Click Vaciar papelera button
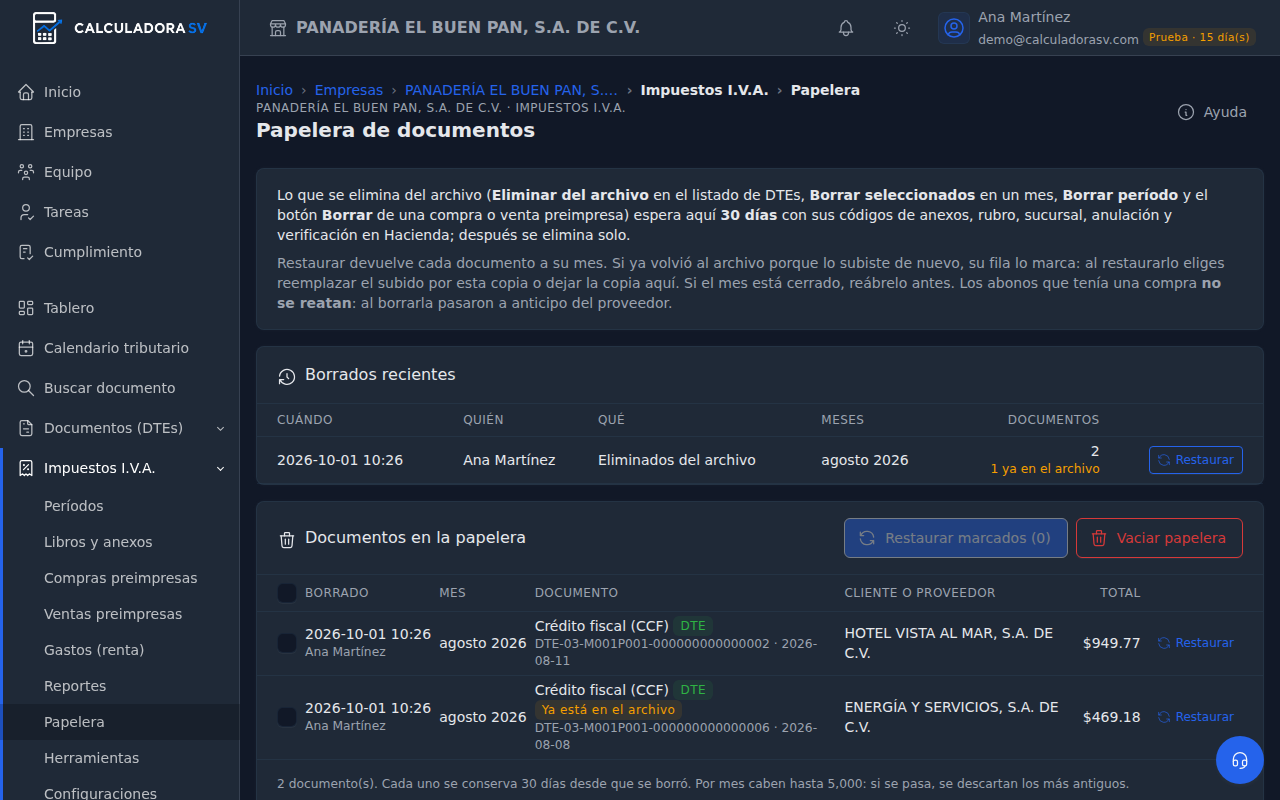Viewport: 1280px width, 800px height. (x=1159, y=538)
